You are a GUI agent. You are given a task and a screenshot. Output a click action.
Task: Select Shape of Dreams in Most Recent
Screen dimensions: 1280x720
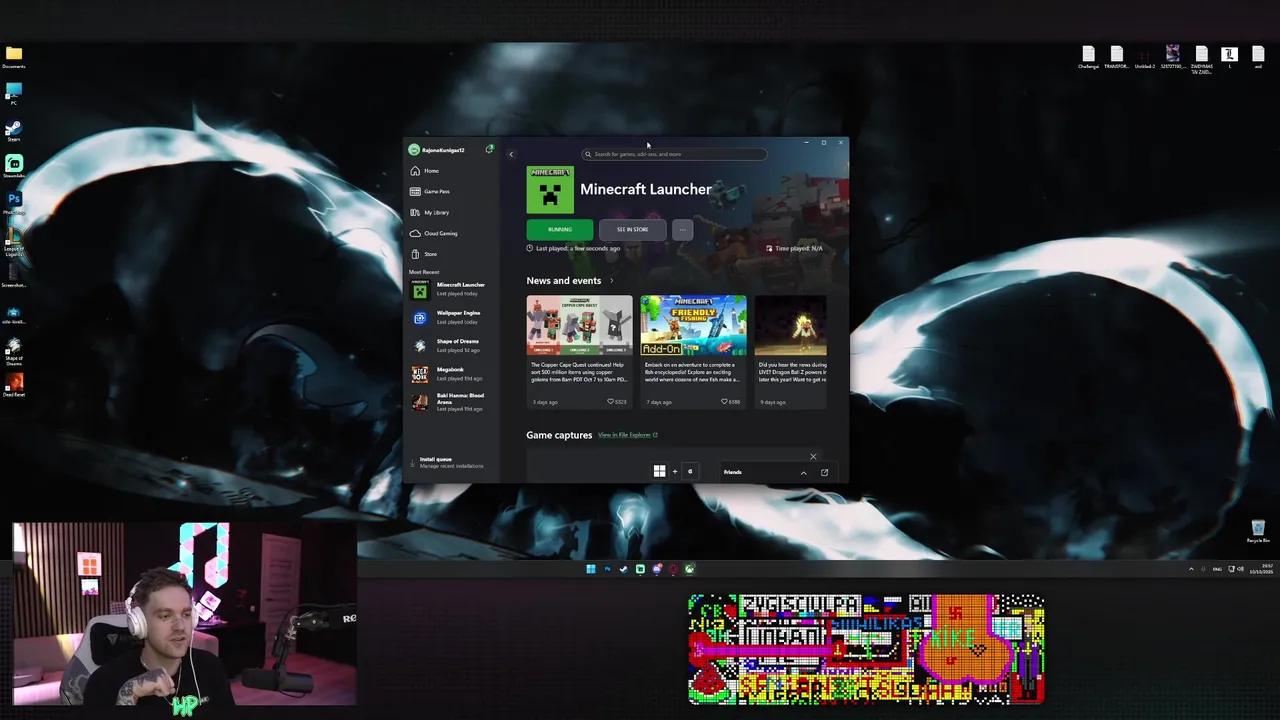(x=450, y=345)
